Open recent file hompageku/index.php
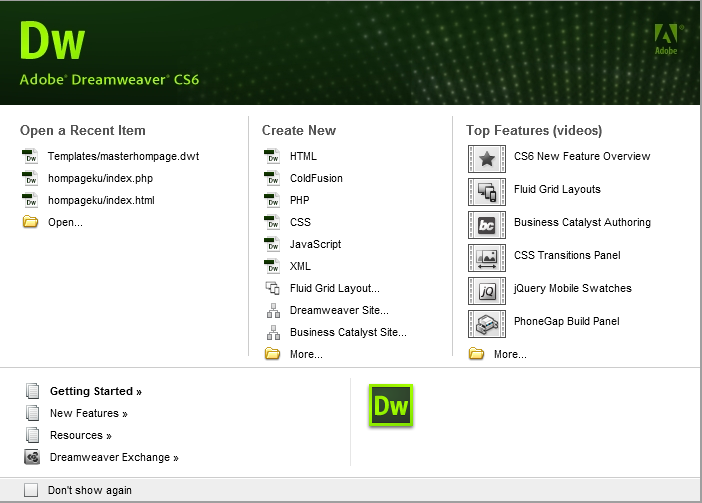Image resolution: width=702 pixels, height=503 pixels. tap(101, 178)
